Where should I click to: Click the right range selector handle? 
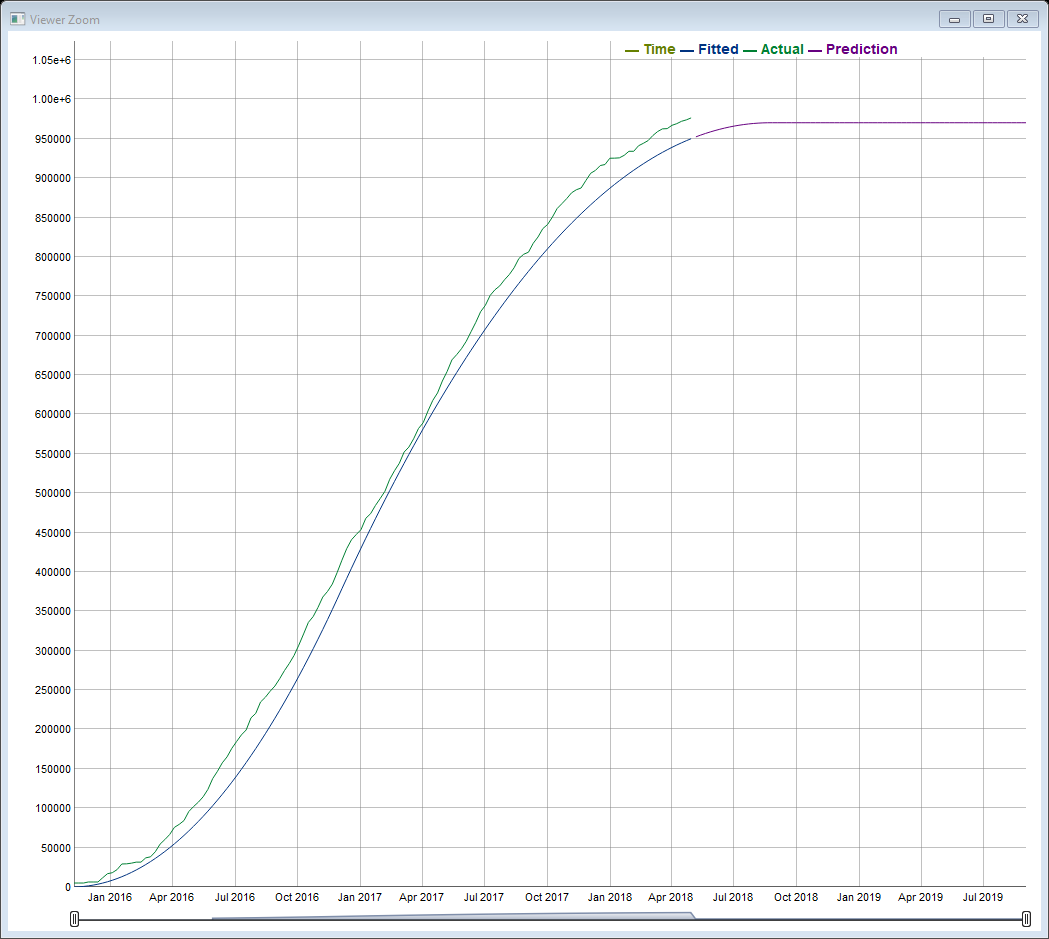pos(1026,920)
